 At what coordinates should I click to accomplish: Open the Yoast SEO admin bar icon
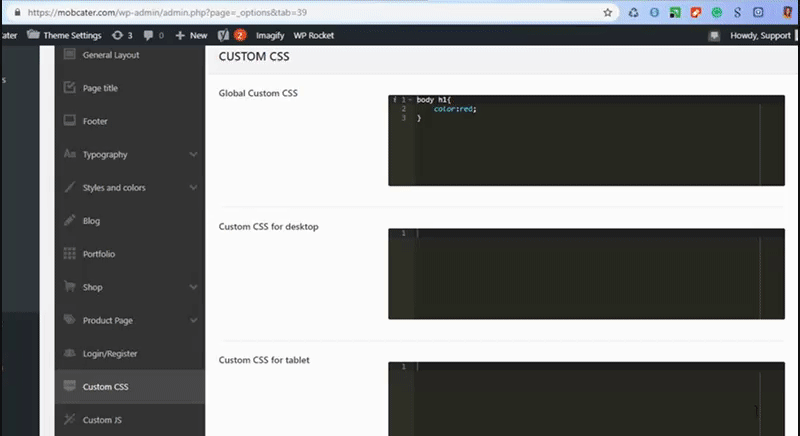[x=223, y=35]
